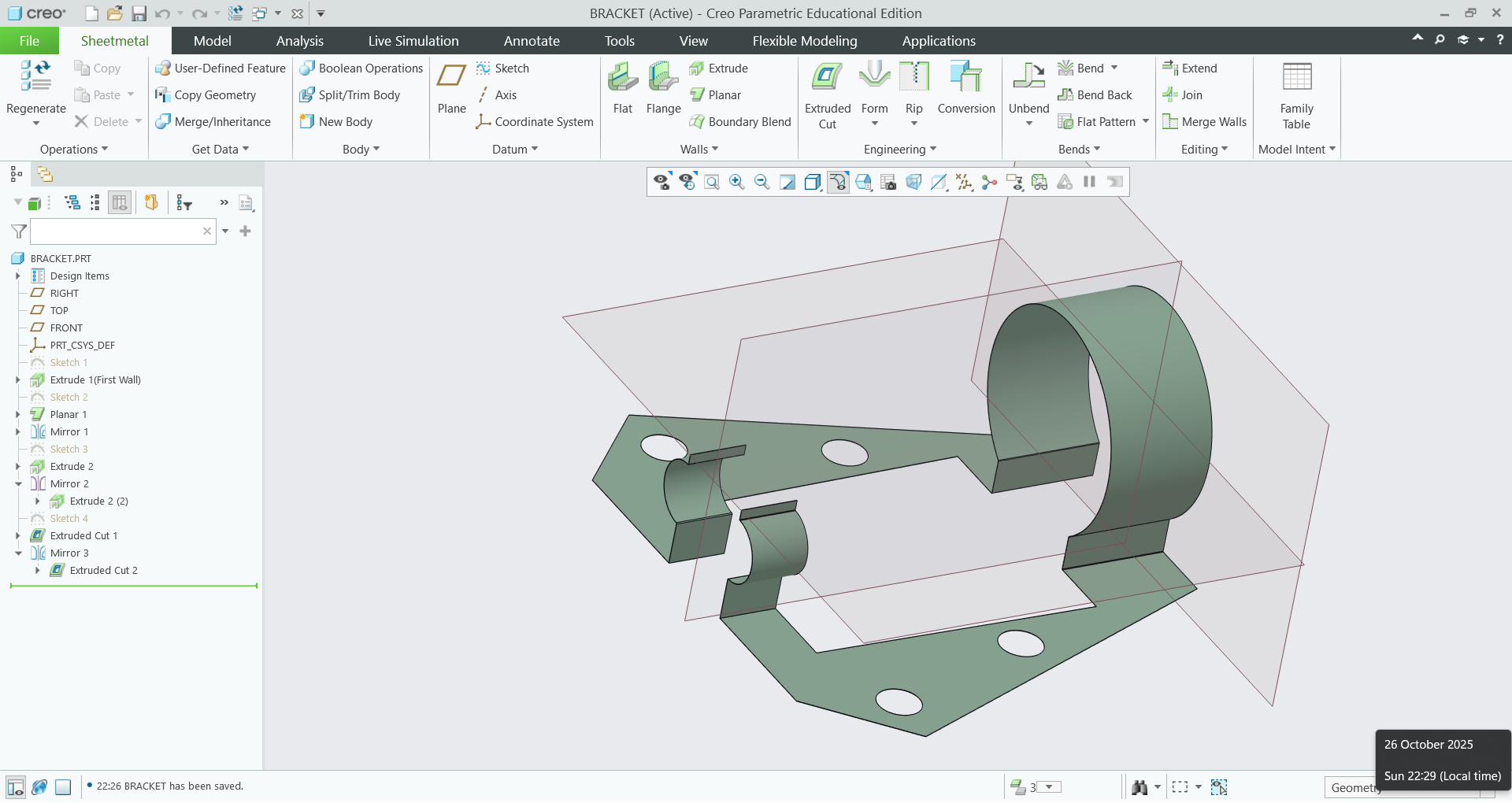This screenshot has height=803, width=1512.
Task: Launch the Conversion tool
Action: click(x=966, y=87)
